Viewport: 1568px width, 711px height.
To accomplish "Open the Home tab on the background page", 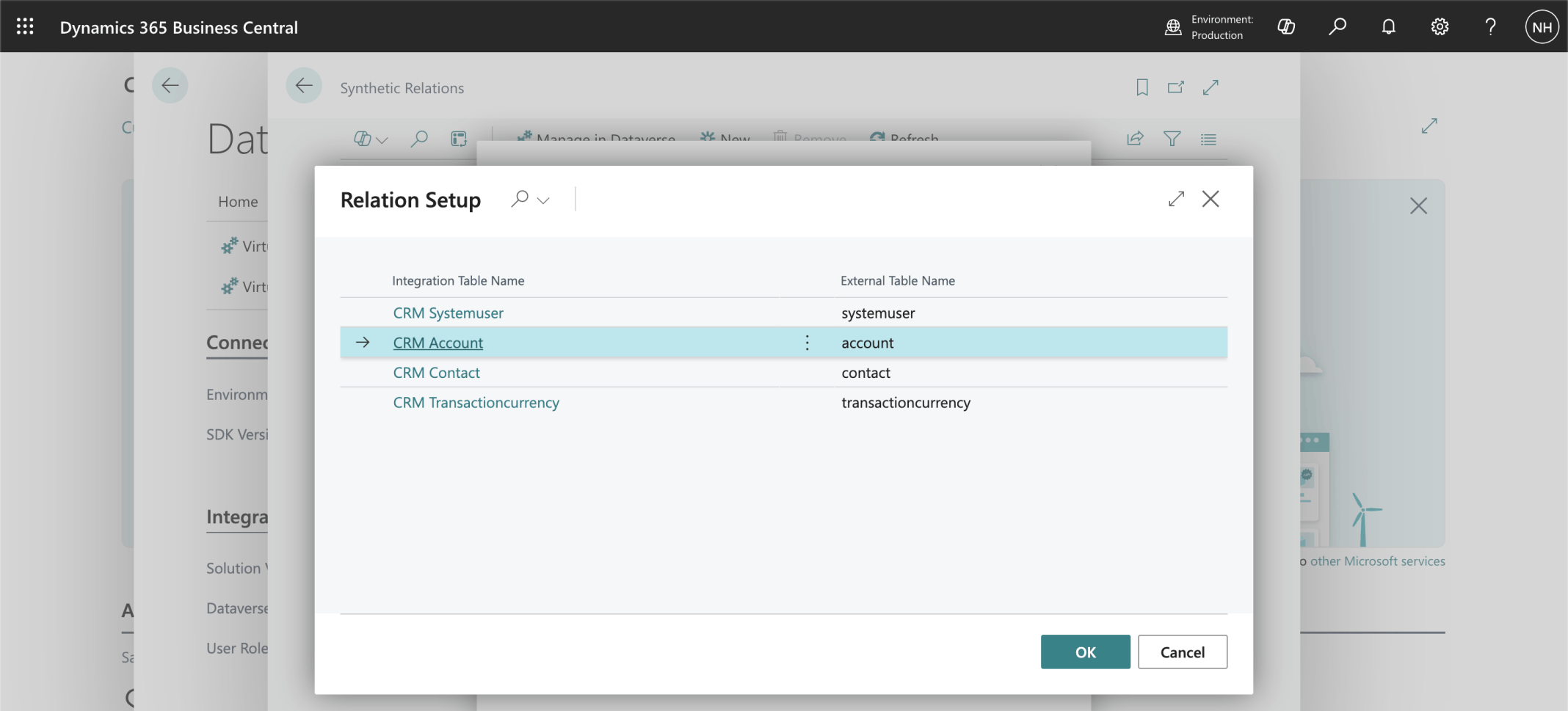I will (238, 202).
